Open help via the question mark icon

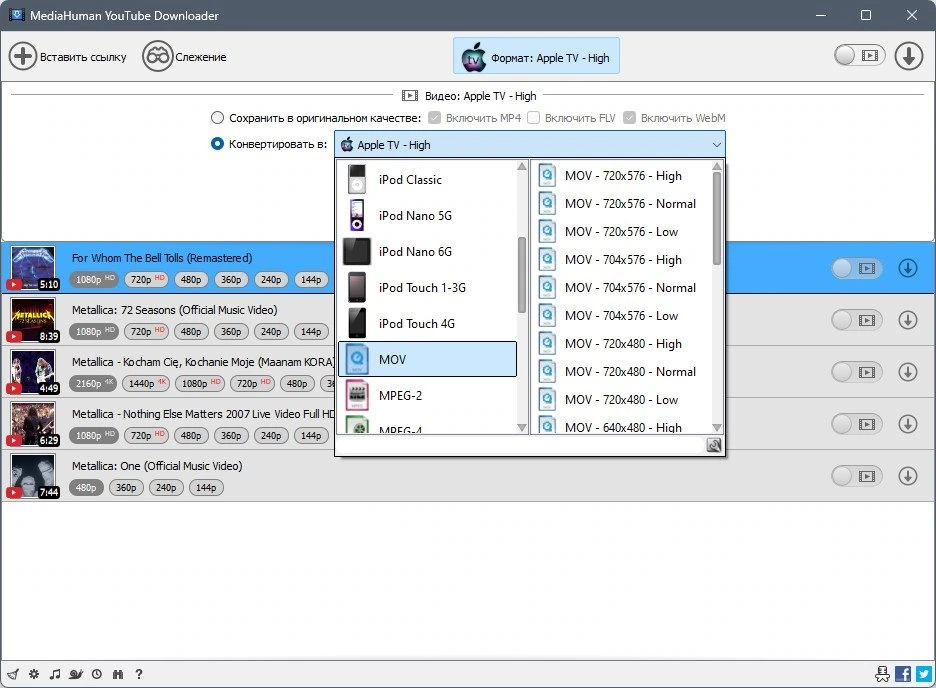(x=138, y=674)
